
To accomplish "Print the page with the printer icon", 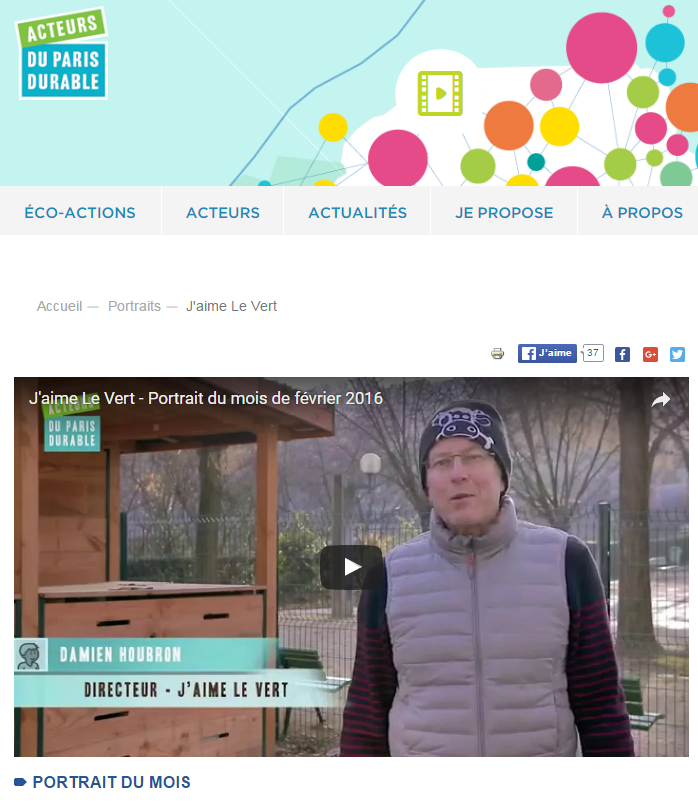I will (x=498, y=354).
